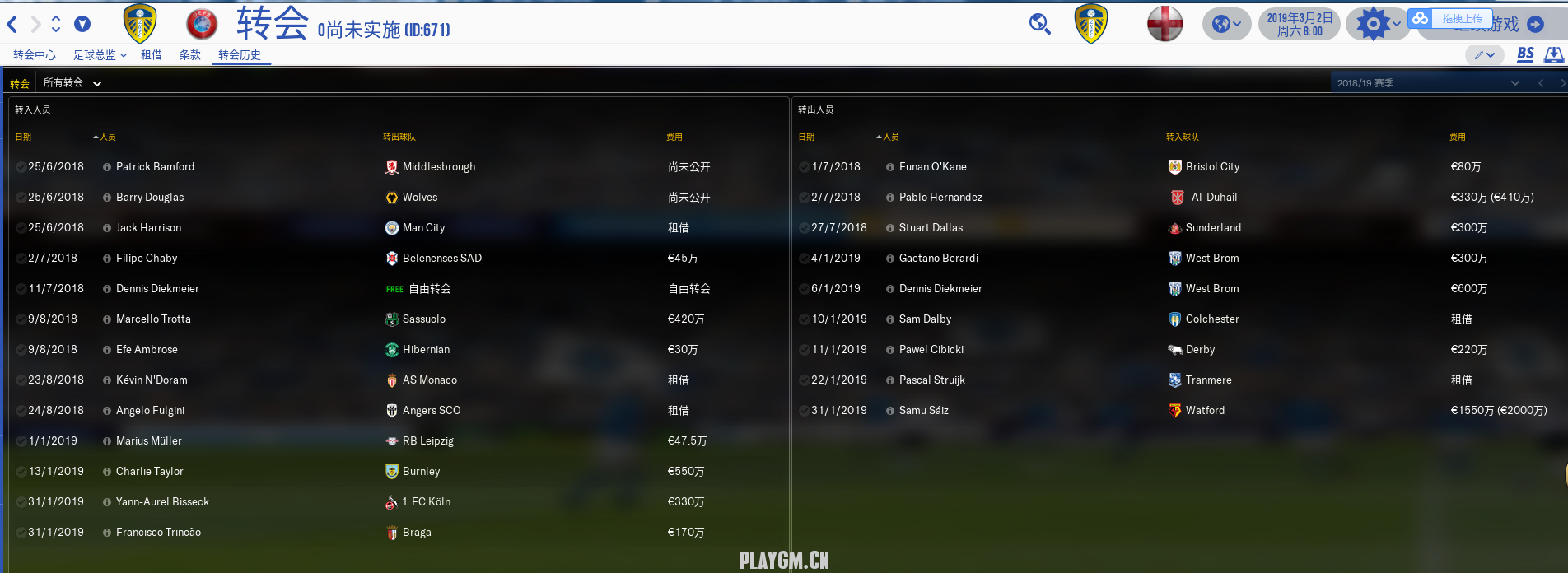Click Leeds badge left of UEFA logo
Image resolution: width=1568 pixels, height=573 pixels.
tap(140, 24)
